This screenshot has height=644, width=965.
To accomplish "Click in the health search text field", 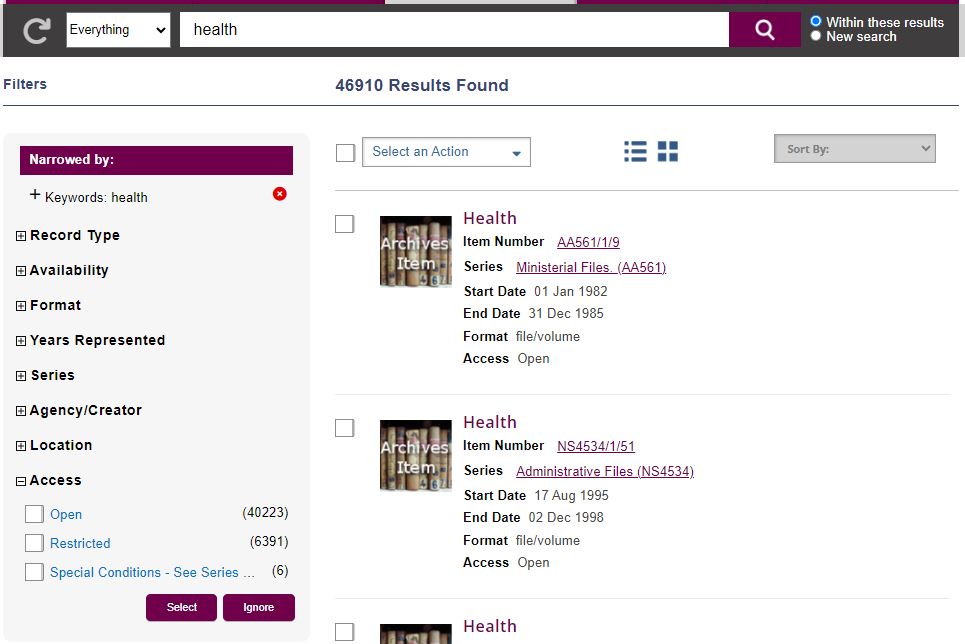I will point(453,30).
